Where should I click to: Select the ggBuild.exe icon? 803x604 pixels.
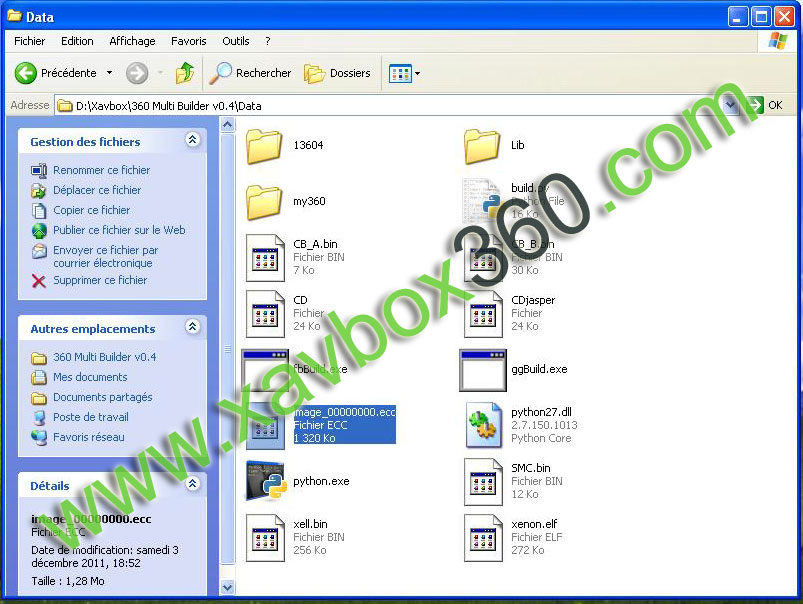tap(483, 370)
